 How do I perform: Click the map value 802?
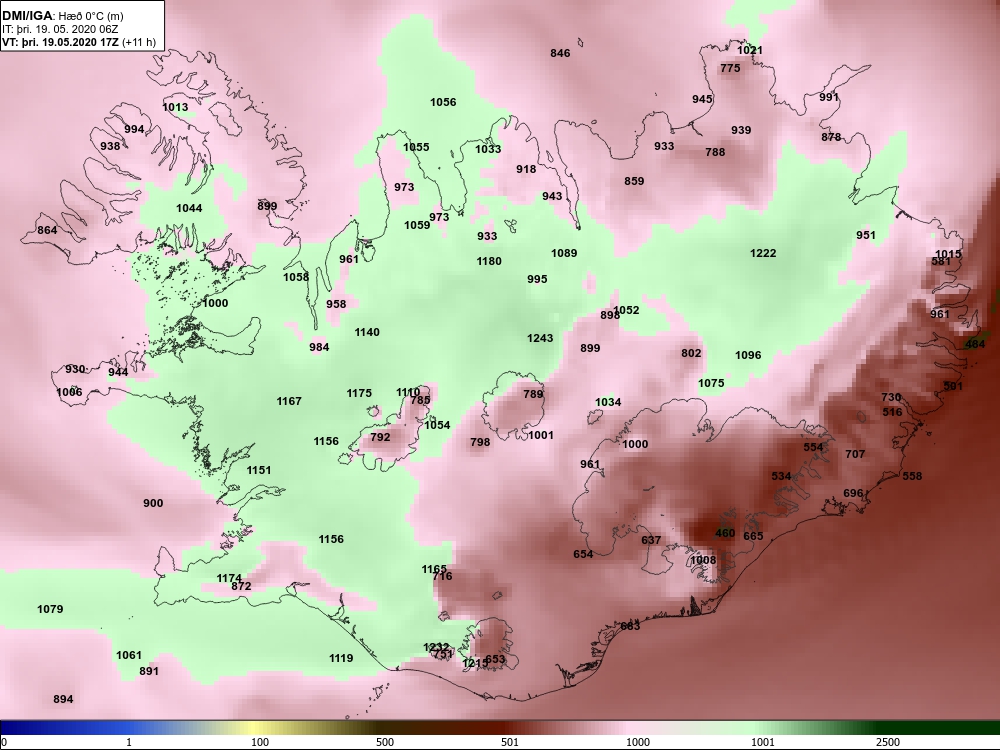[x=691, y=353]
